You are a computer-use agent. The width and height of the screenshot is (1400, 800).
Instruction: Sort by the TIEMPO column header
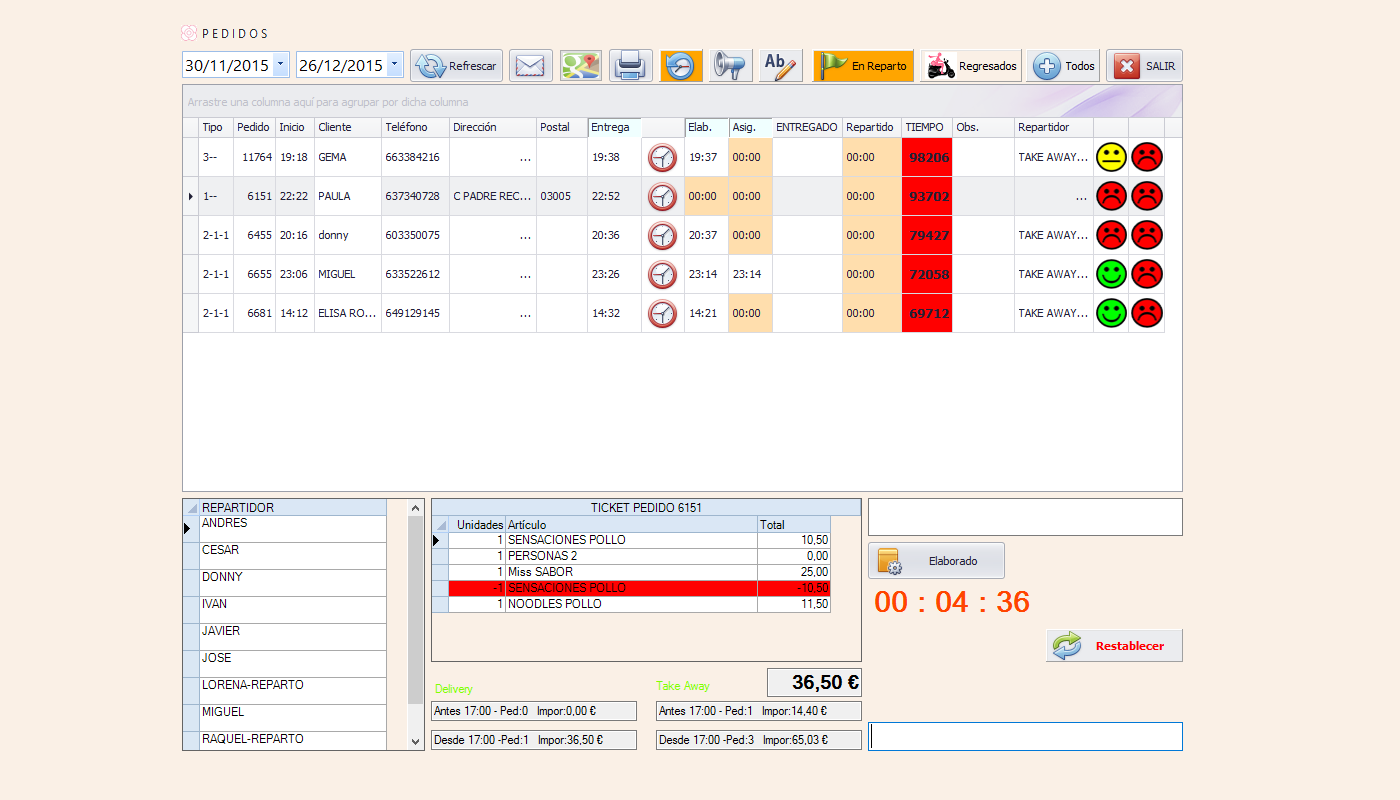[926, 128]
